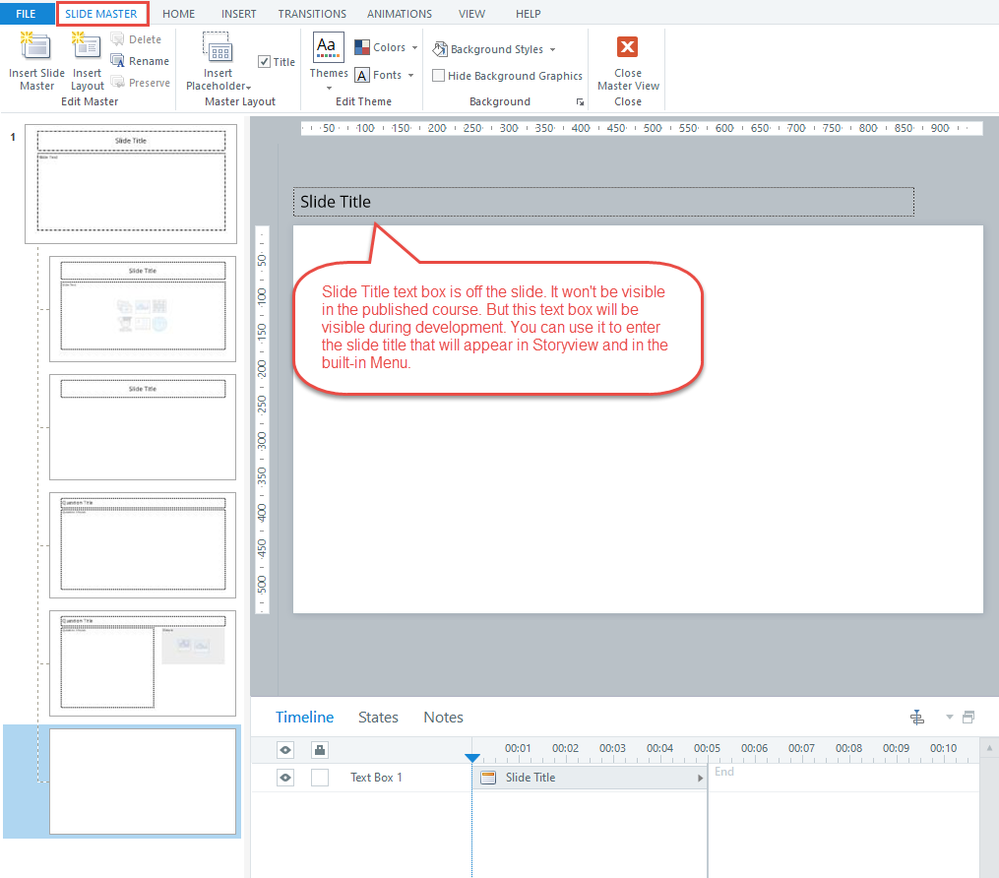Toggle the lock box for Text Box 1
Viewport: 999px width, 878px height.
point(320,777)
